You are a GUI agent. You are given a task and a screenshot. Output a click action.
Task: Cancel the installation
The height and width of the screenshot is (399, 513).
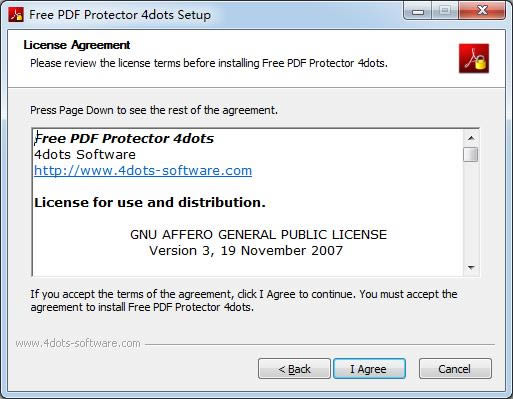[x=455, y=369]
